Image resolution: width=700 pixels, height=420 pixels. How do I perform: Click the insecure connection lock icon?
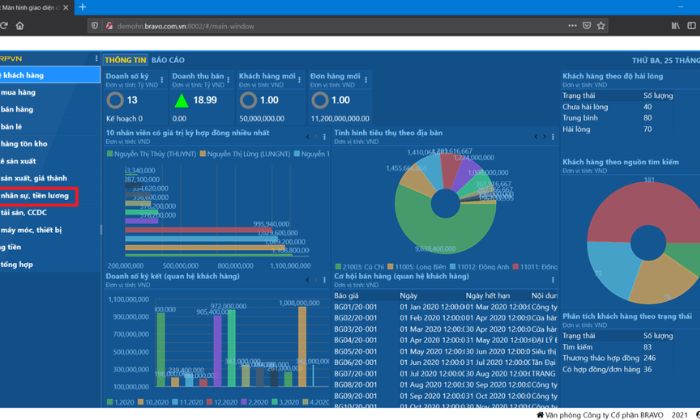(x=109, y=26)
